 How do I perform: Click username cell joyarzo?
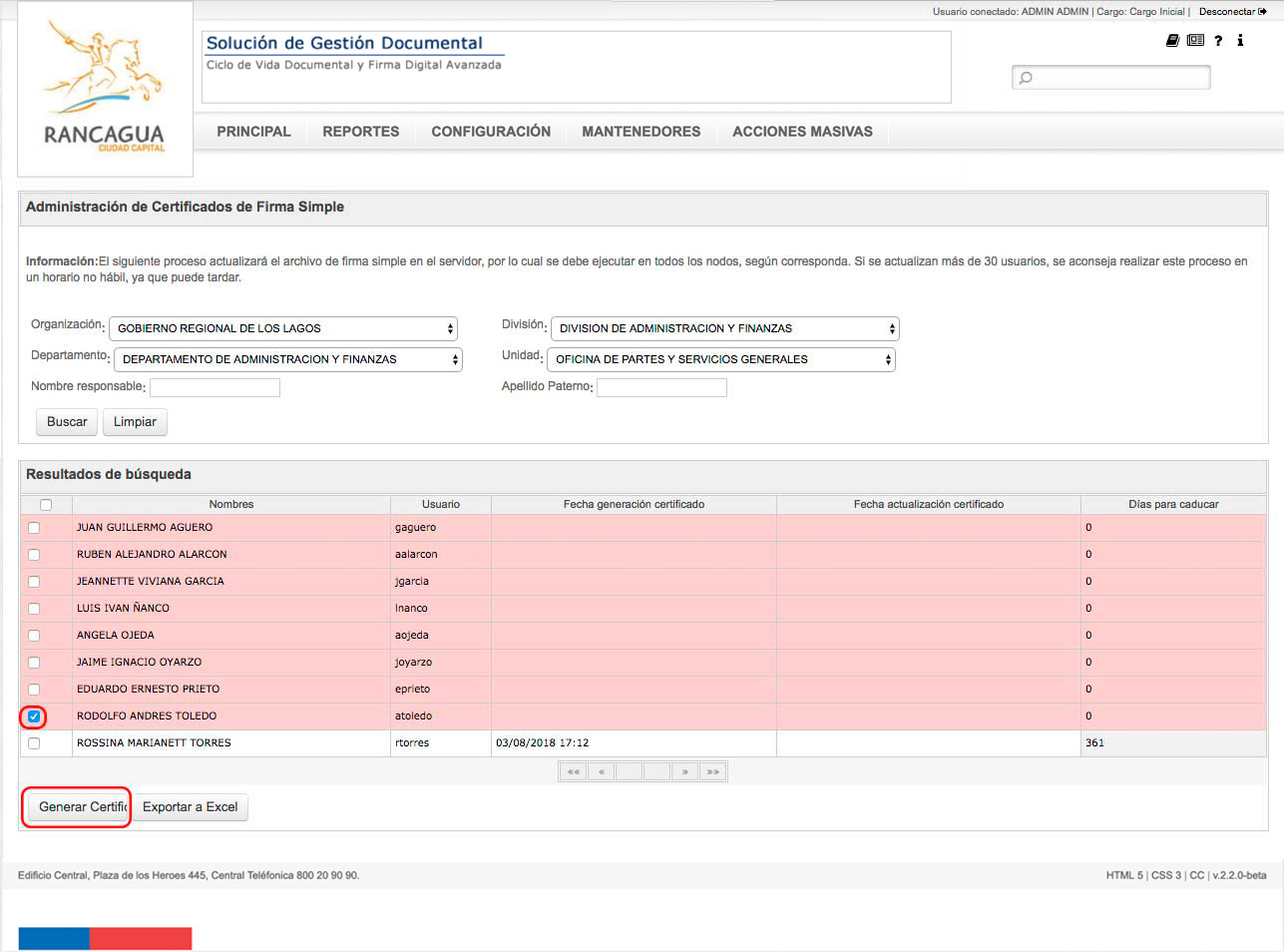(x=441, y=663)
